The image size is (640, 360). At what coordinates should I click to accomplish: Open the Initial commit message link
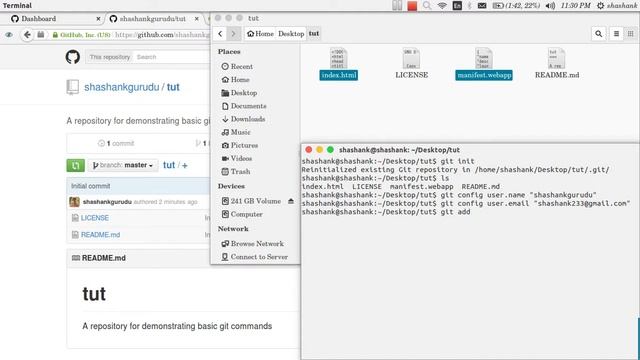click(x=91, y=186)
